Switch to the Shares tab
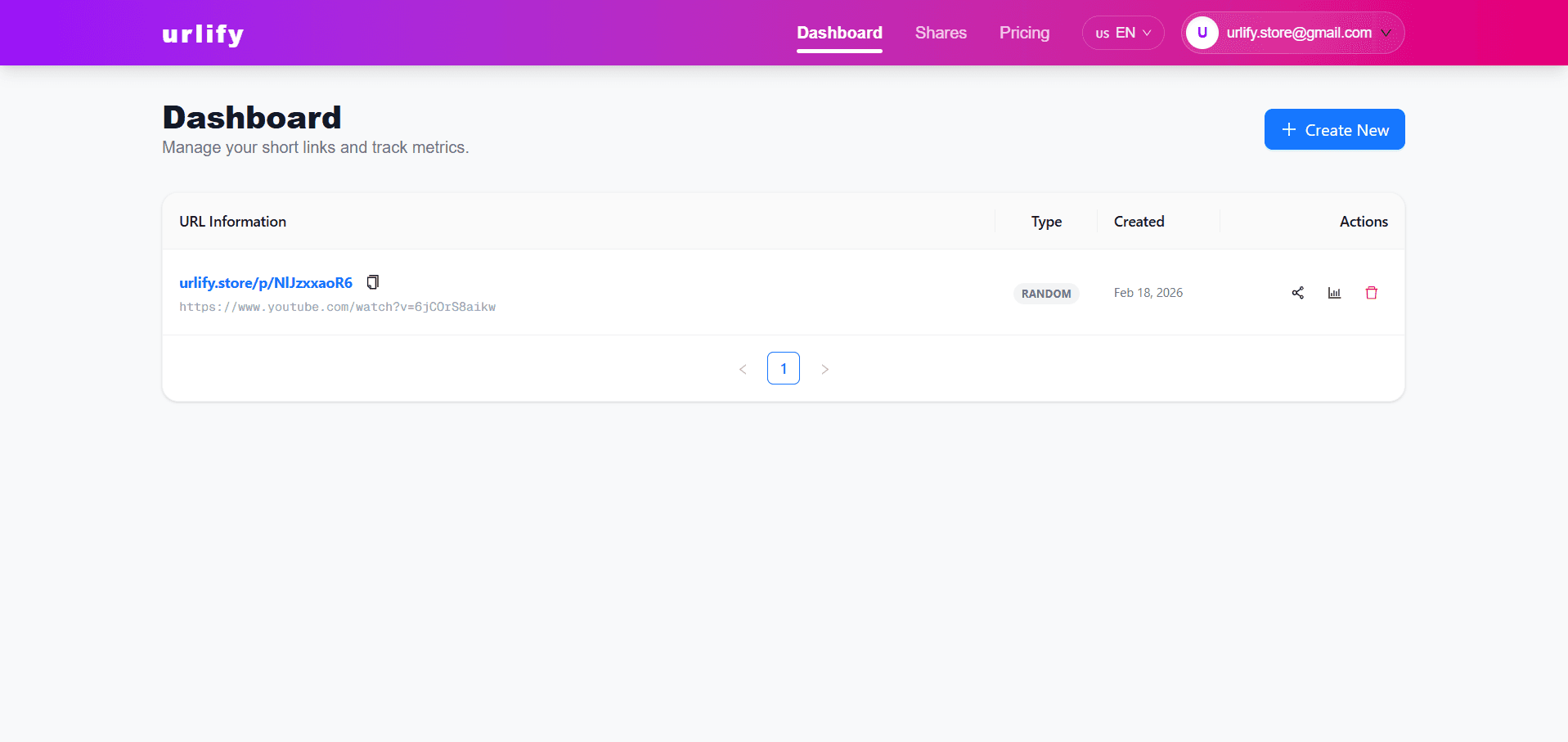This screenshot has height=742, width=1568. click(941, 33)
